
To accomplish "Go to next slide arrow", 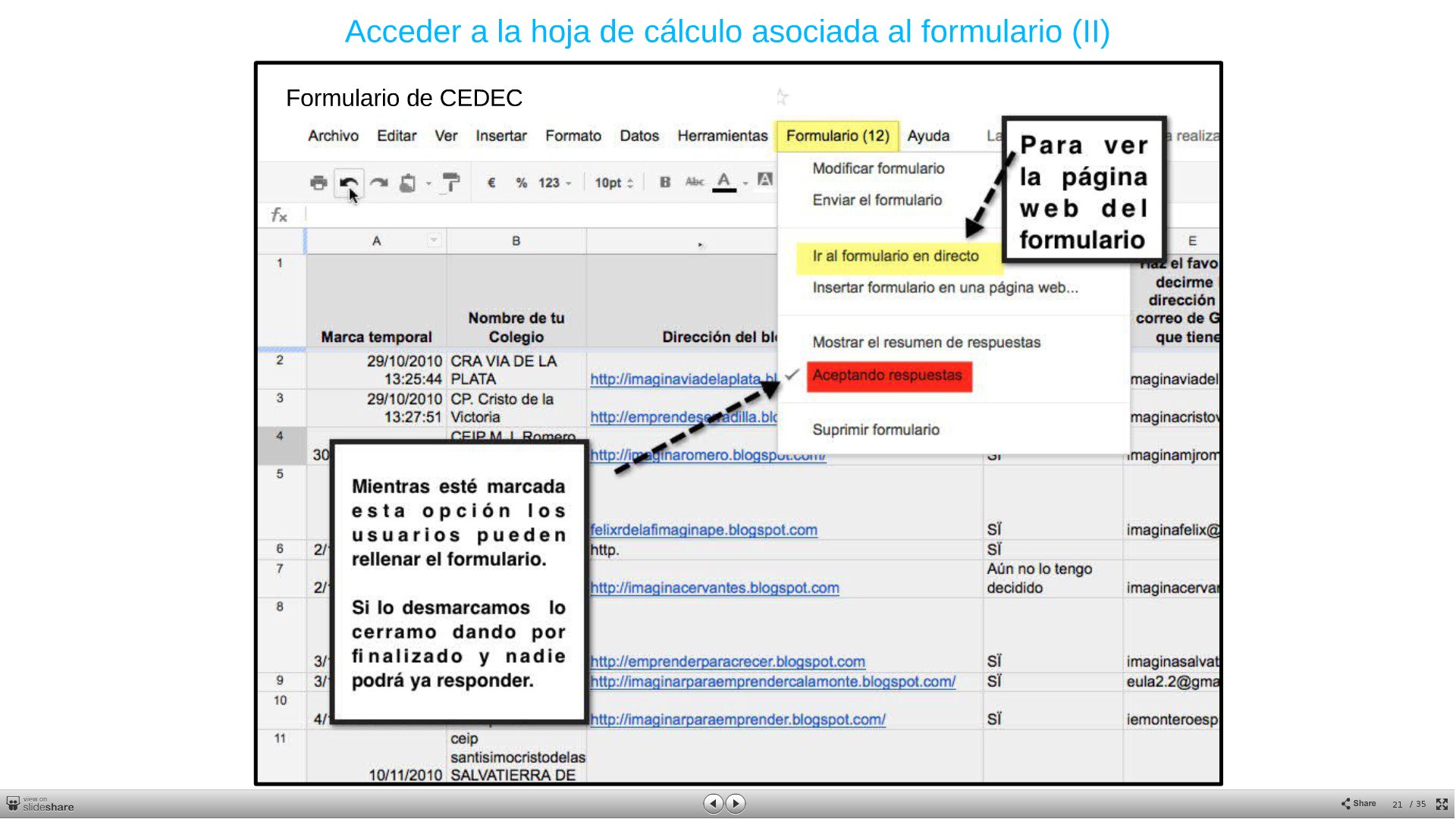I will (x=736, y=803).
